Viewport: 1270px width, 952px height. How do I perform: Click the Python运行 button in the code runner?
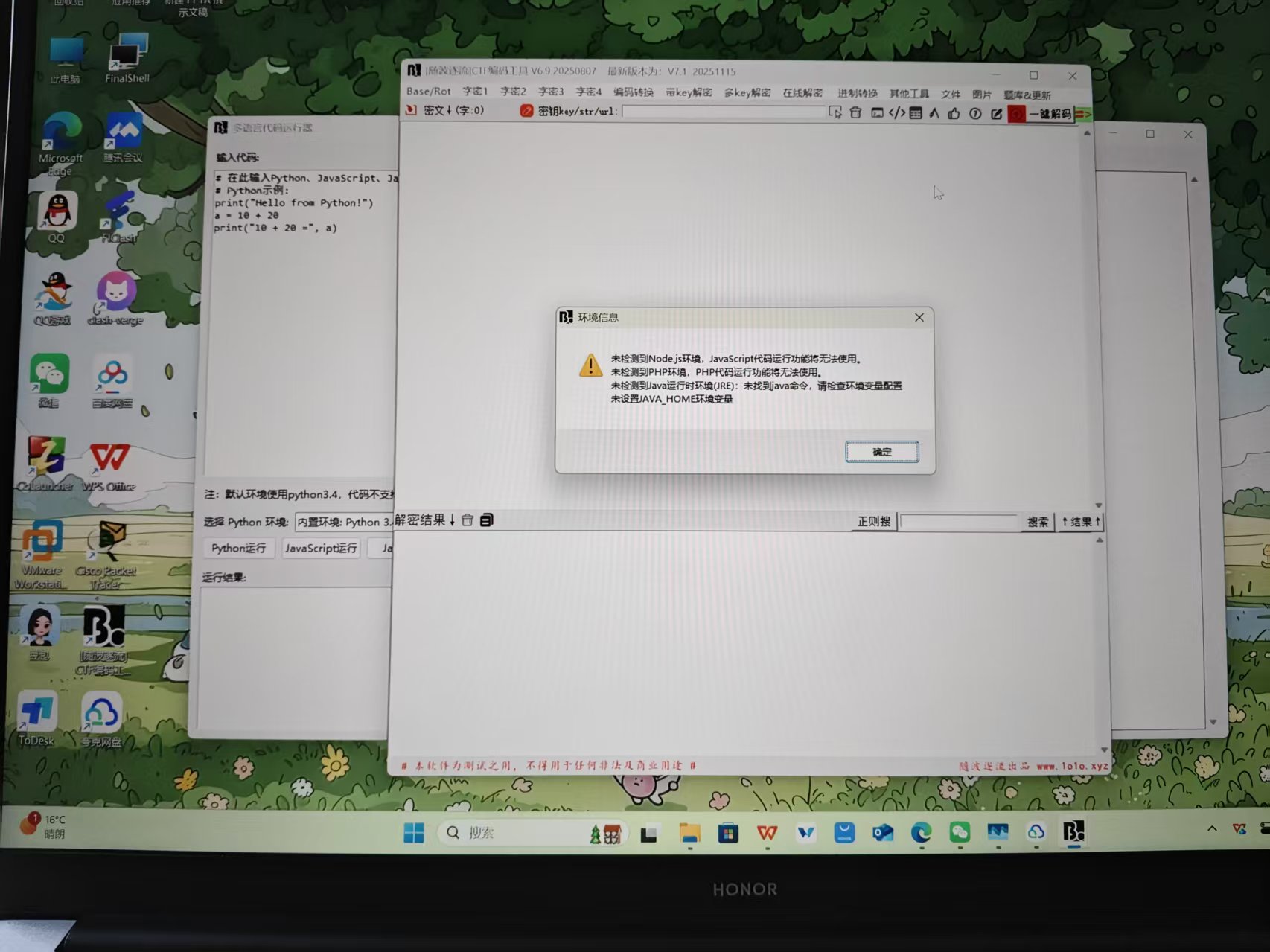pos(238,548)
